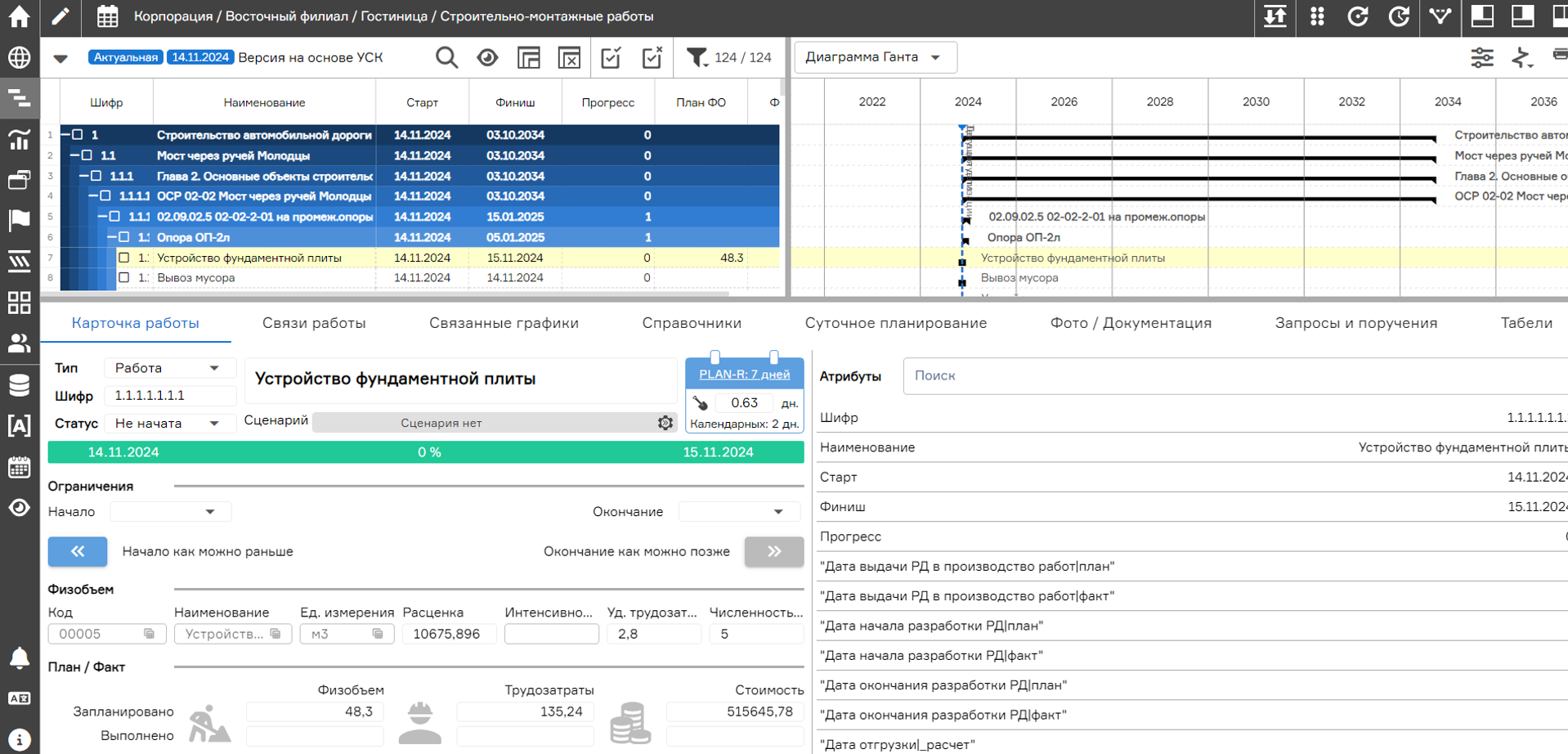Open table layout icon in toolbar

(529, 57)
